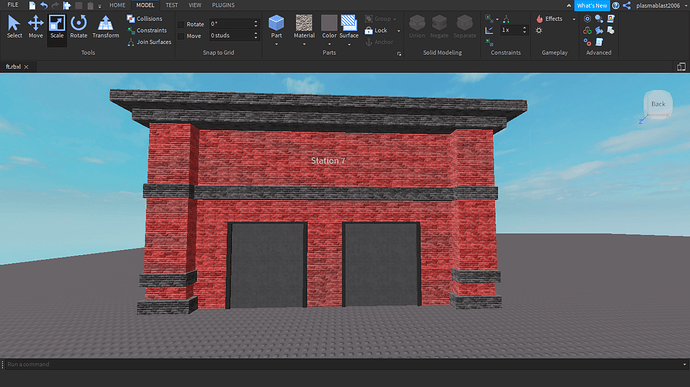Activate the Transform tool

[x=106, y=27]
